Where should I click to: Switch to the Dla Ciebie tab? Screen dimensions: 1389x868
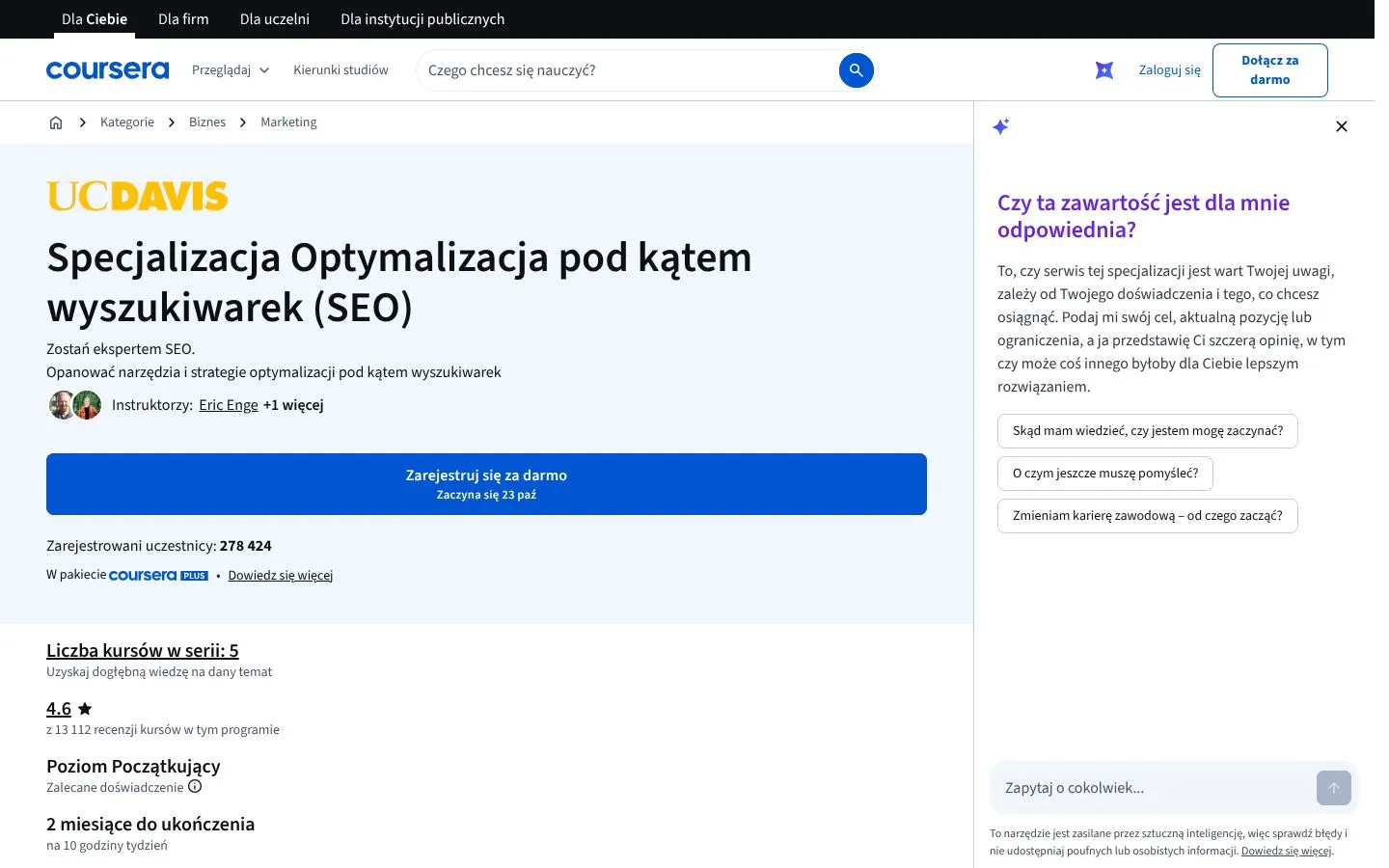click(x=95, y=19)
